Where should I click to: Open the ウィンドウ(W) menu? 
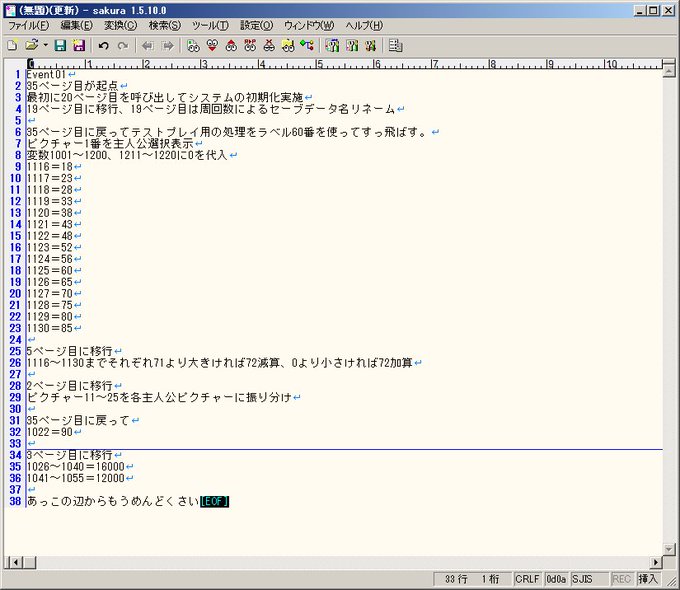pos(309,26)
